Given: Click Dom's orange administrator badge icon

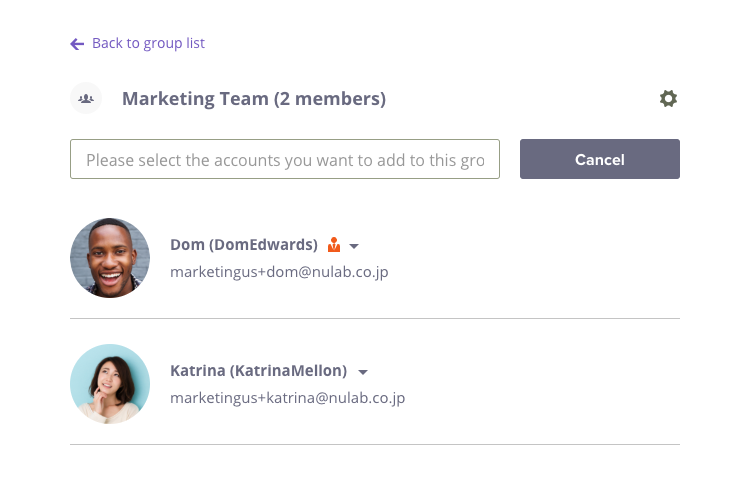Looking at the screenshot, I should coord(334,244).
